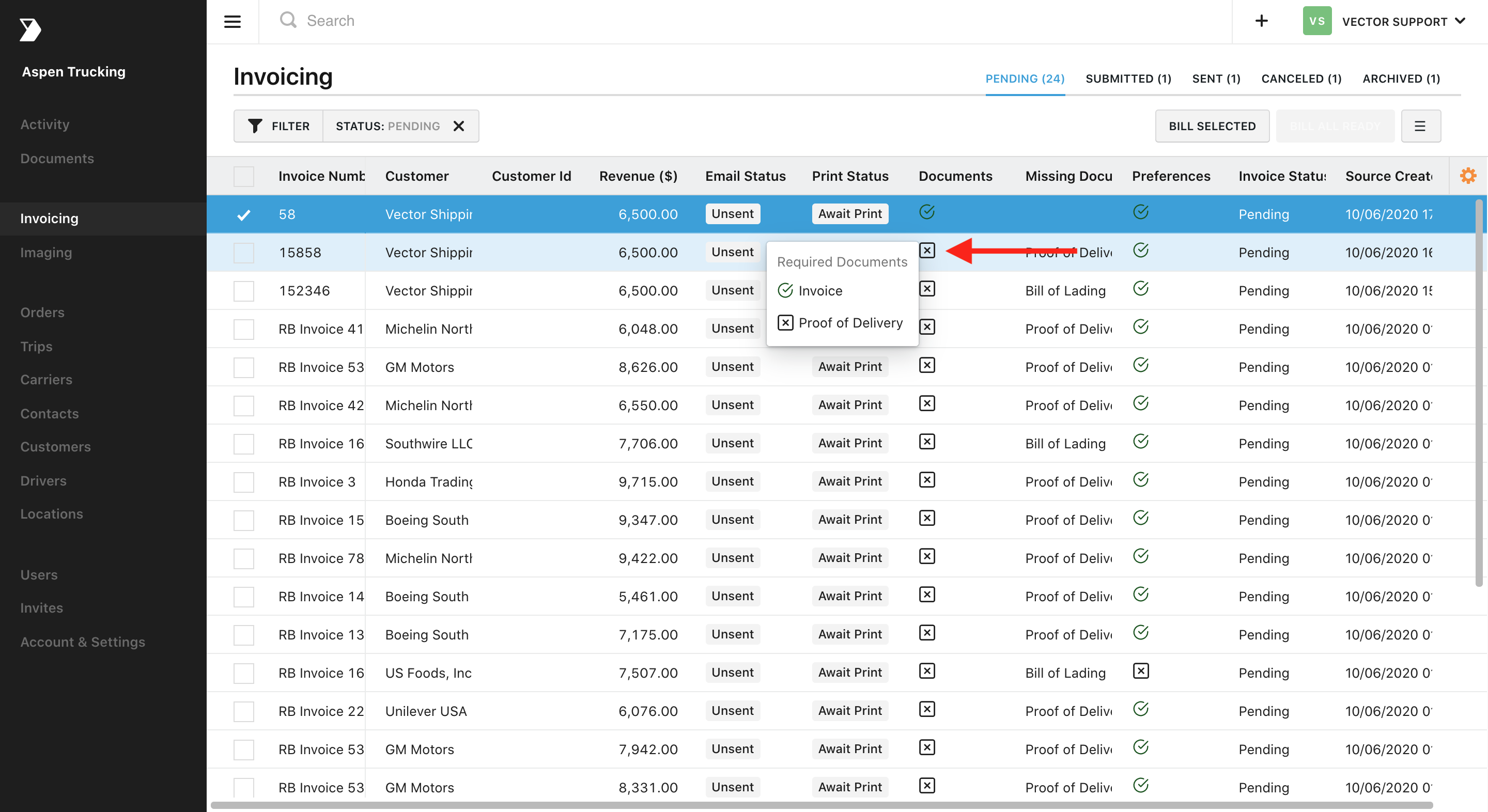Click the plus icon in top bar
This screenshot has height=812, width=1488.
(x=1261, y=21)
